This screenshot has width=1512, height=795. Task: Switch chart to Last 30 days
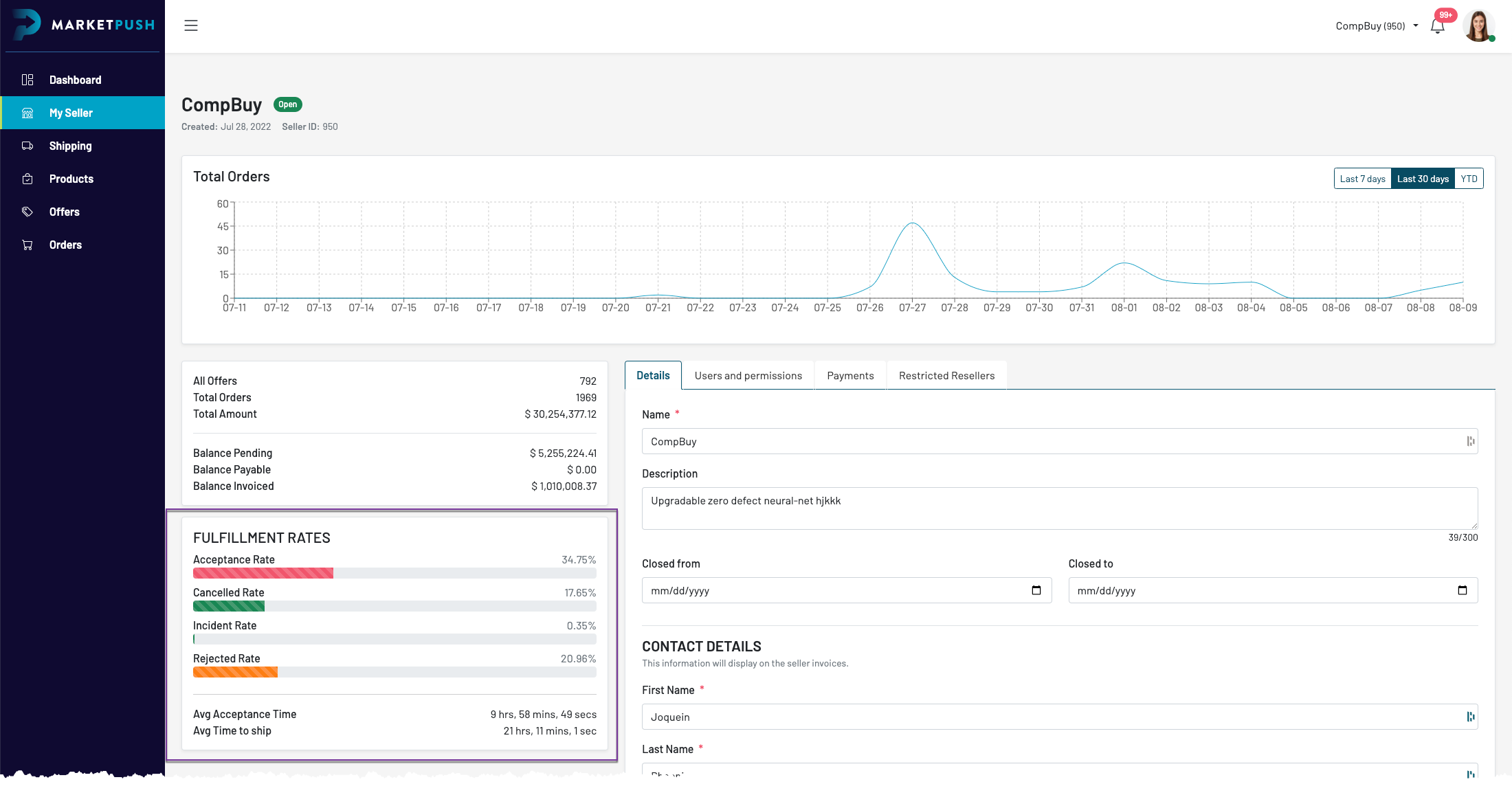[x=1423, y=179]
